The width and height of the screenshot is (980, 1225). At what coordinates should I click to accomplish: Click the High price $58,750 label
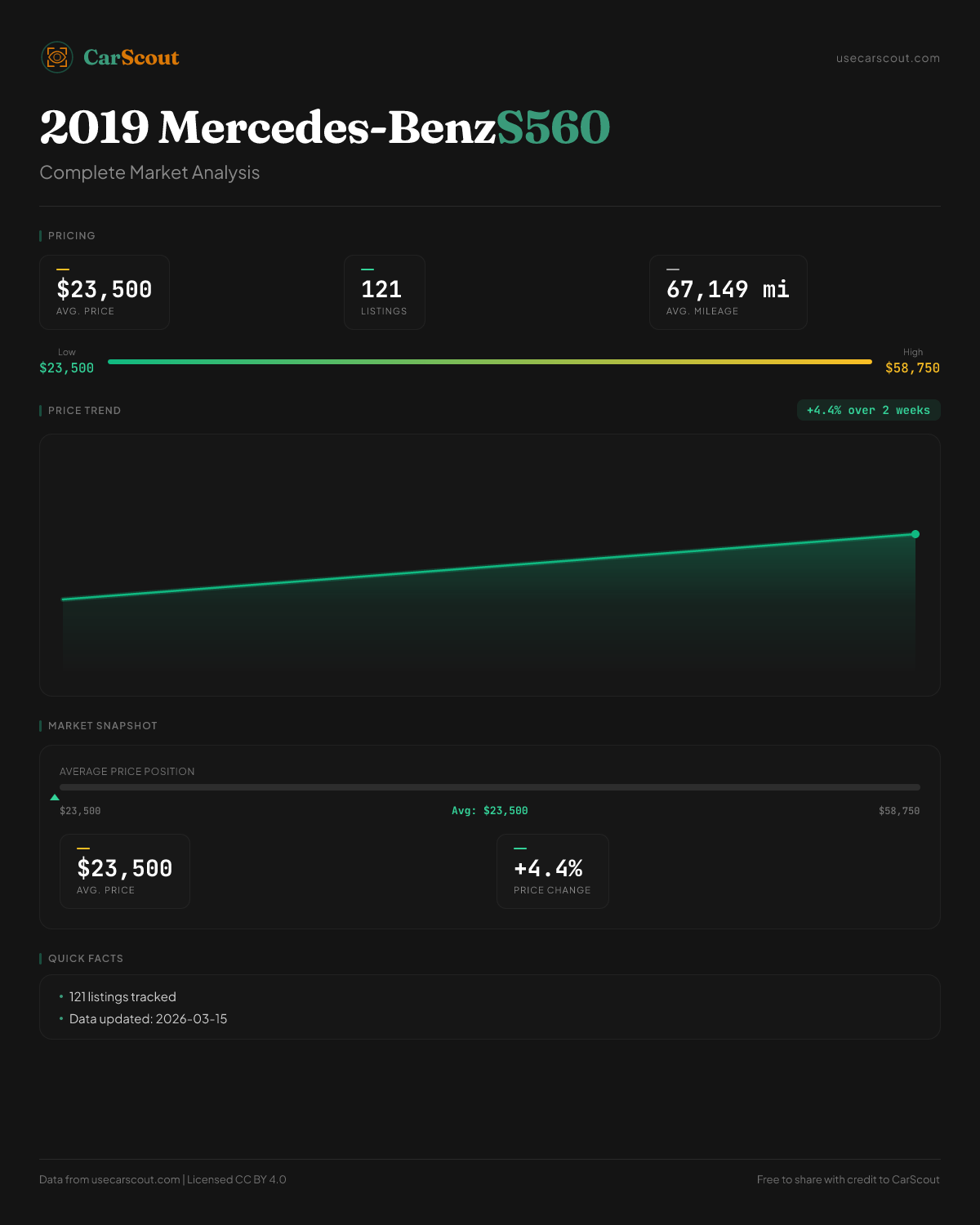tap(912, 367)
